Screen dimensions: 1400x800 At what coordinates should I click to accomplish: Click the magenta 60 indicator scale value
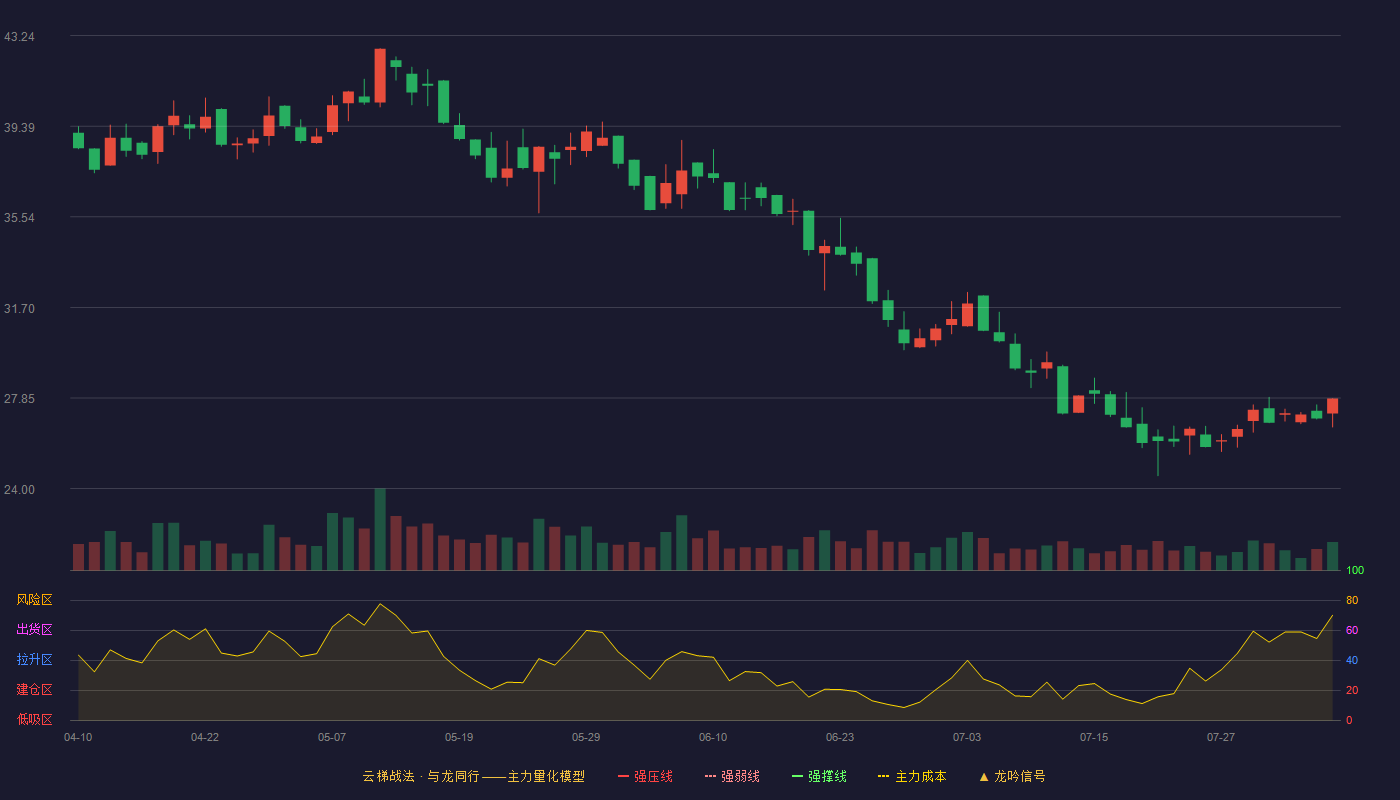[x=1352, y=630]
